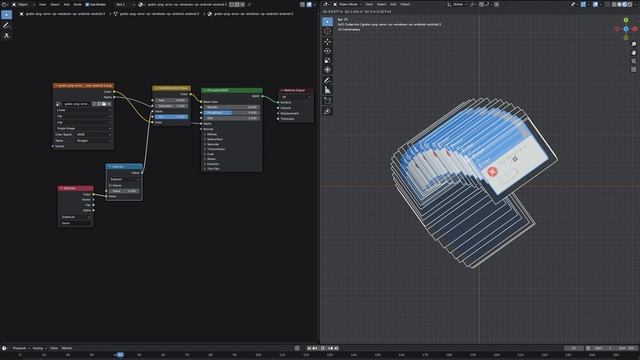Image resolution: width=640 pixels, height=360 pixels.
Task: Open Material Output target All dropdown
Action: pos(296,97)
